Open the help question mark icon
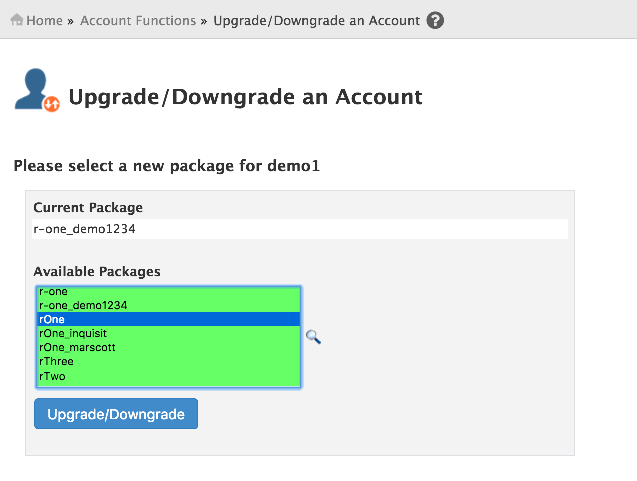This screenshot has width=637, height=481. coord(435,20)
